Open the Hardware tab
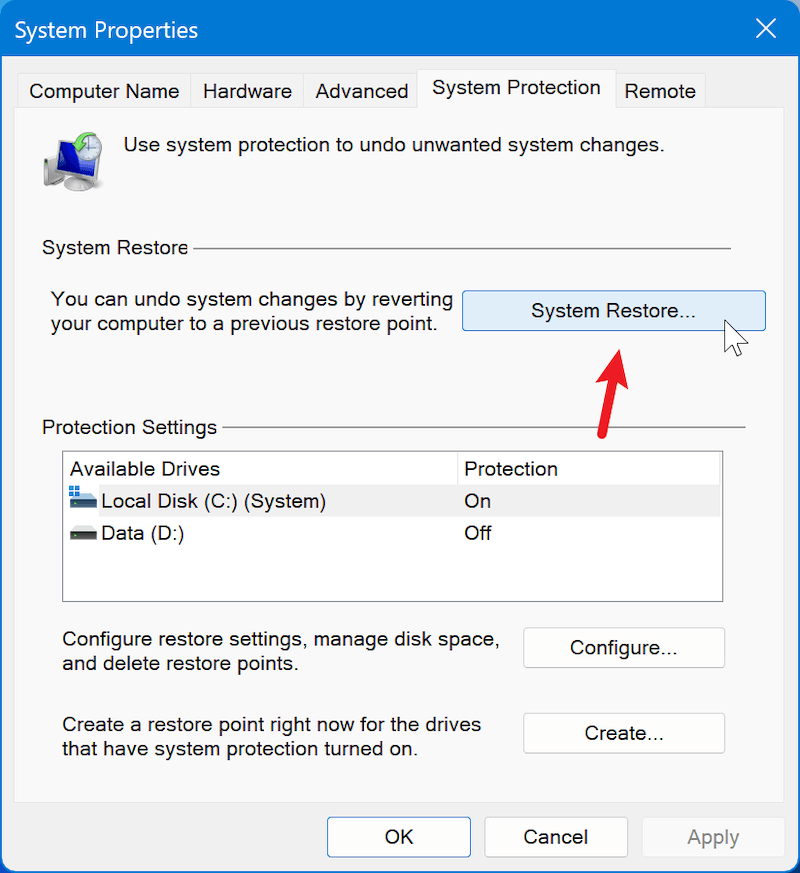Viewport: 800px width, 873px height. [x=246, y=90]
